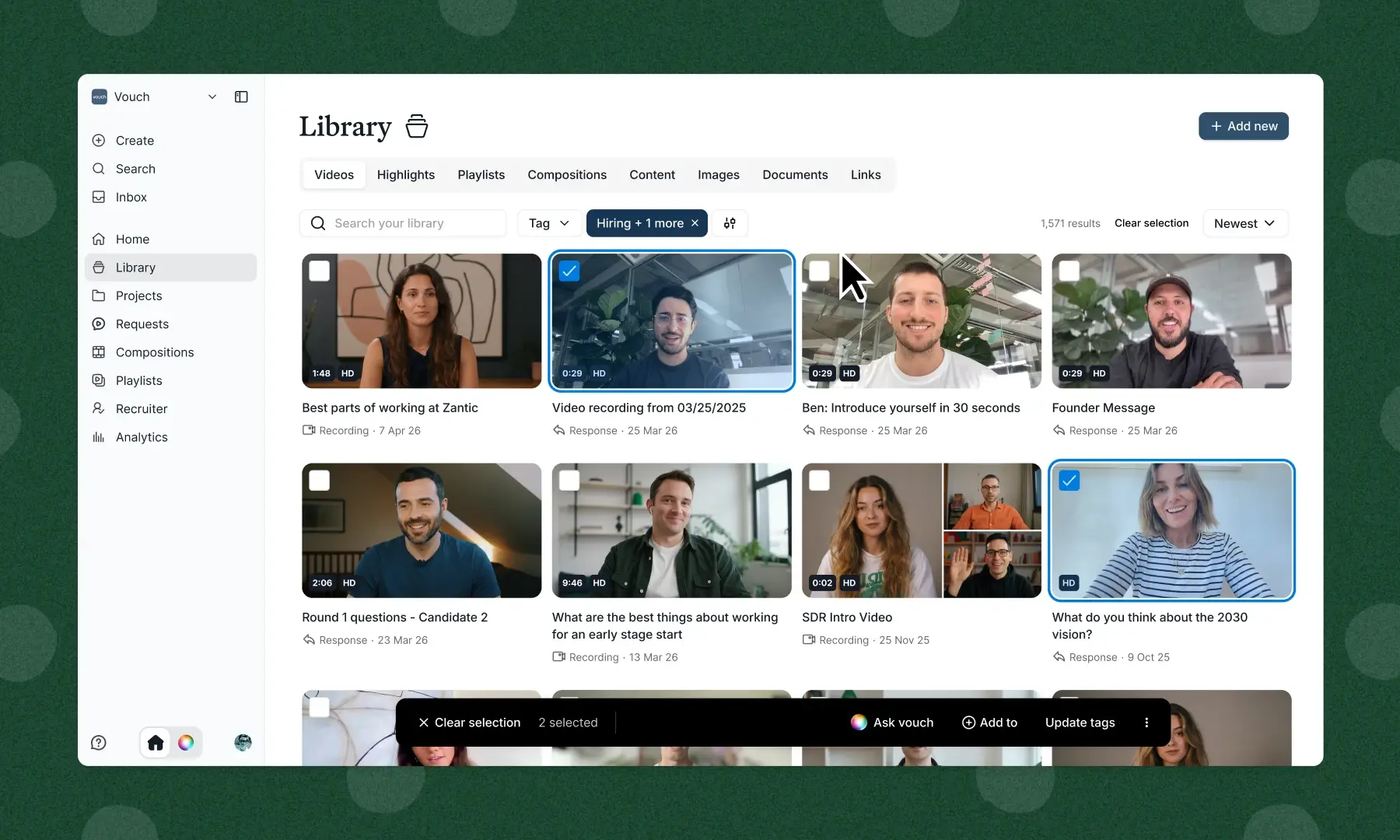Click the Search your library field

tap(403, 223)
